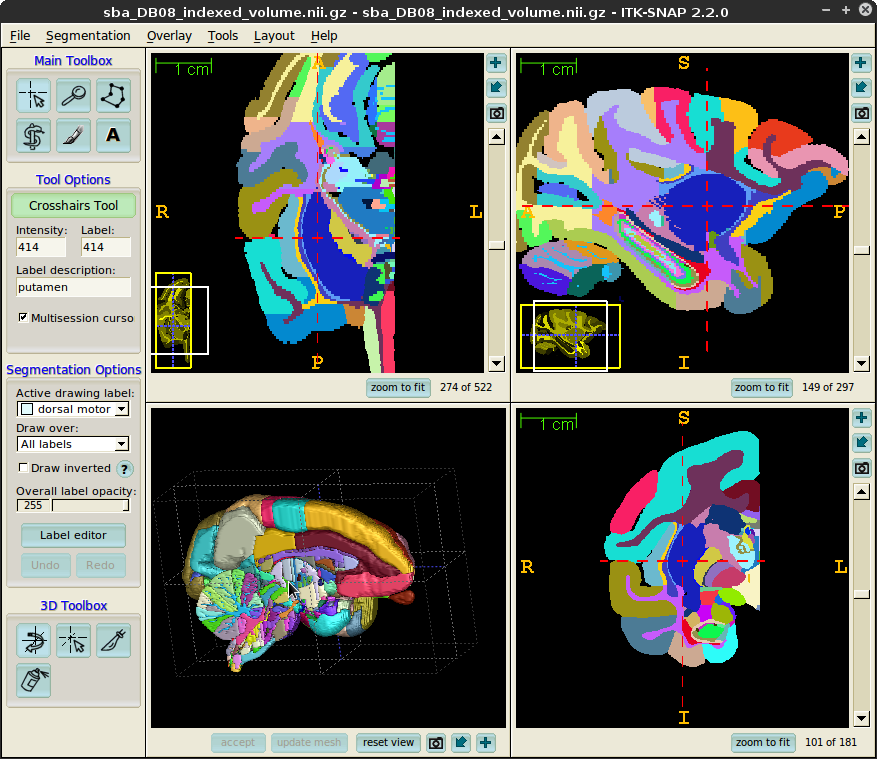Screen dimensions: 877x759
Task: Open the Overlay menu
Action: (169, 36)
